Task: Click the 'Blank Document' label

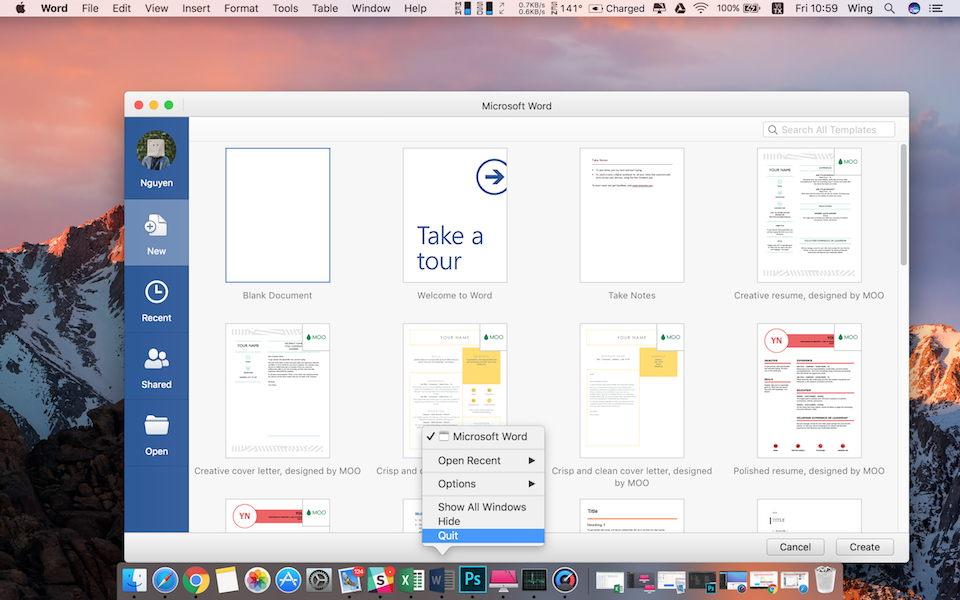Action: [277, 295]
